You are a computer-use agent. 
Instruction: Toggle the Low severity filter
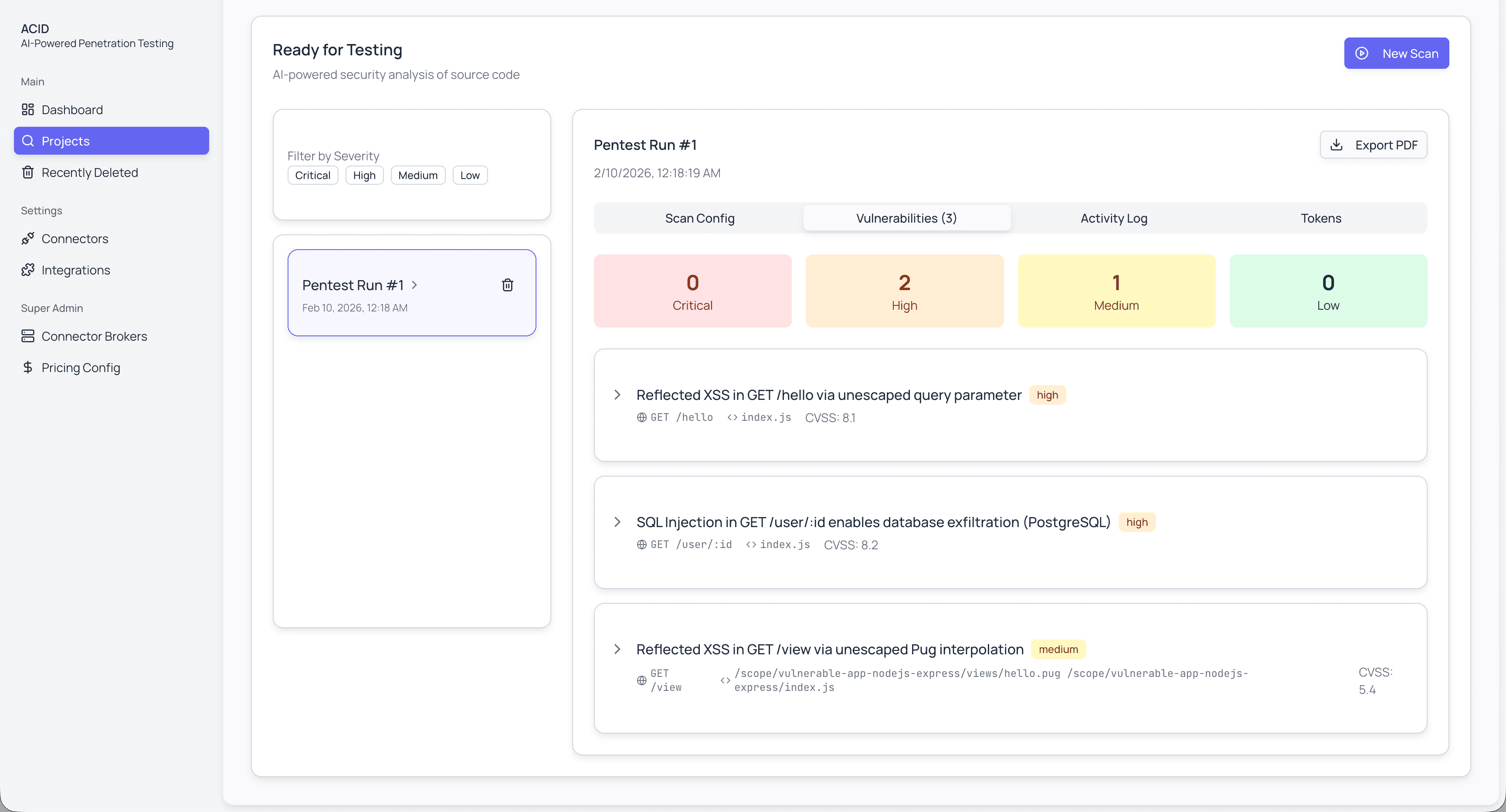pos(470,175)
